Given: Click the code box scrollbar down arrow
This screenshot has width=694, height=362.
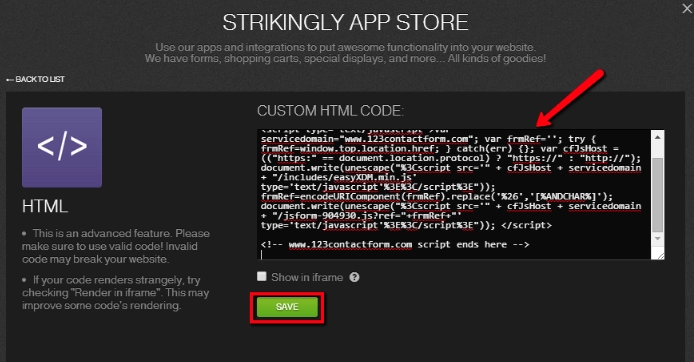Looking at the screenshot, I should click(658, 239).
